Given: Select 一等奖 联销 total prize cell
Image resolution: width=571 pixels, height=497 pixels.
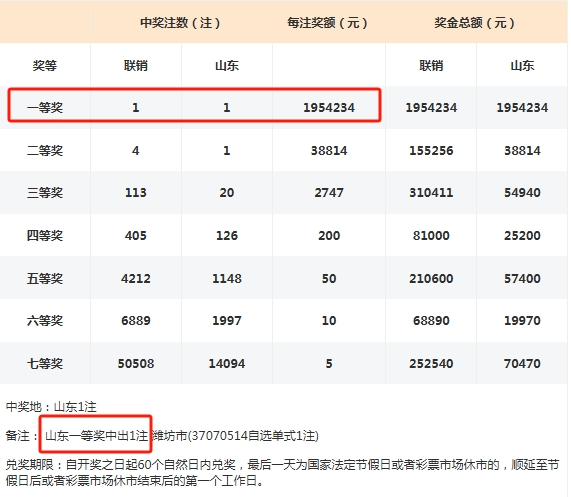Looking at the screenshot, I should pyautogui.click(x=431, y=108).
